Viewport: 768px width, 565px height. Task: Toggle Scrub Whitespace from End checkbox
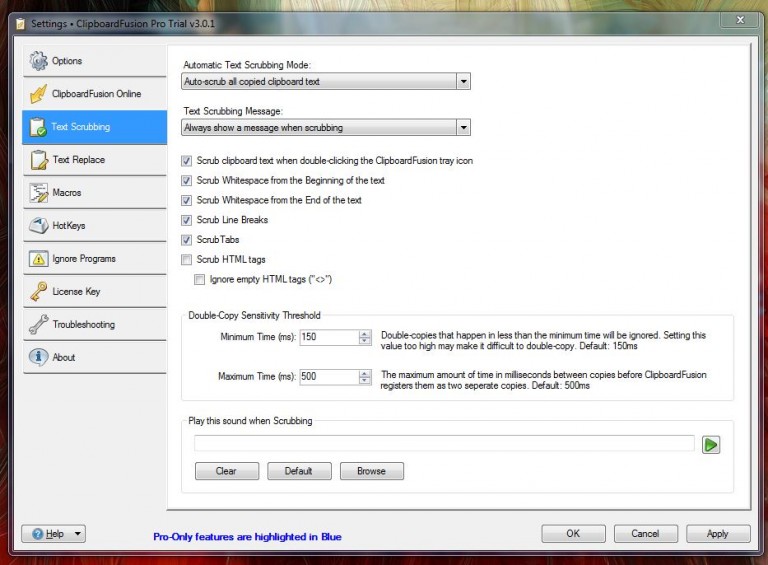coord(186,200)
